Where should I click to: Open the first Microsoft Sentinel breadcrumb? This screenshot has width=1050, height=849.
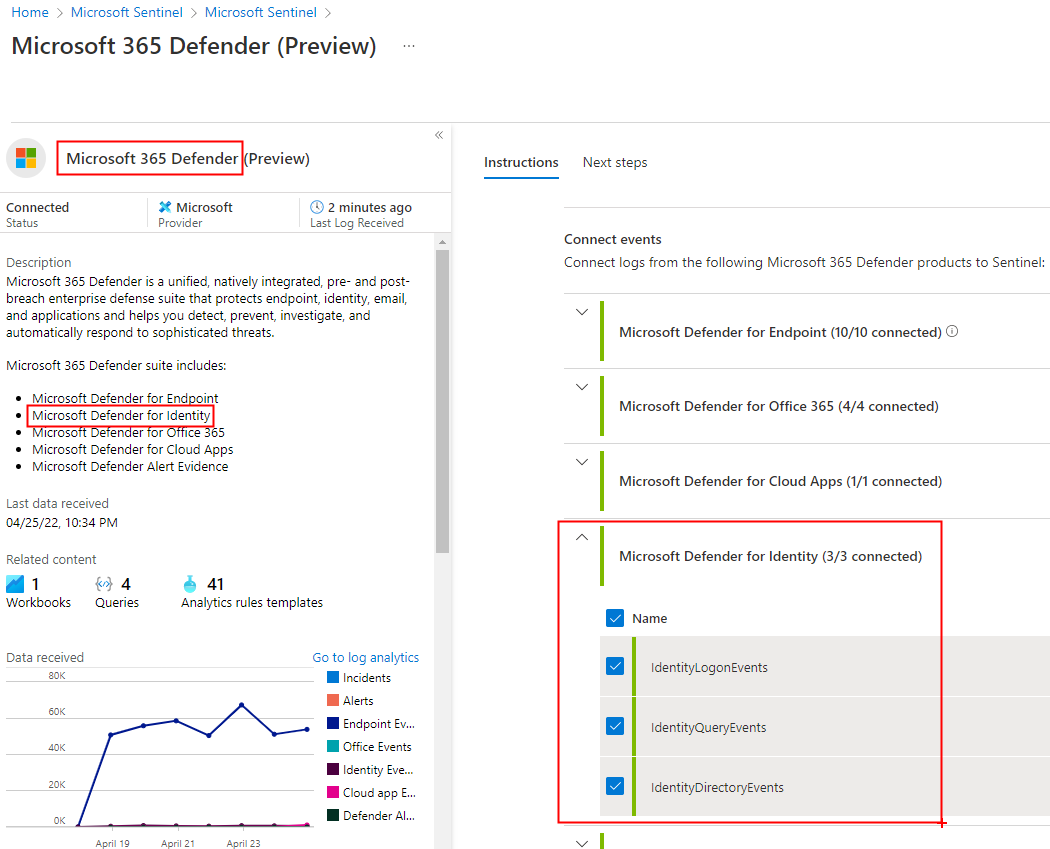[127, 12]
